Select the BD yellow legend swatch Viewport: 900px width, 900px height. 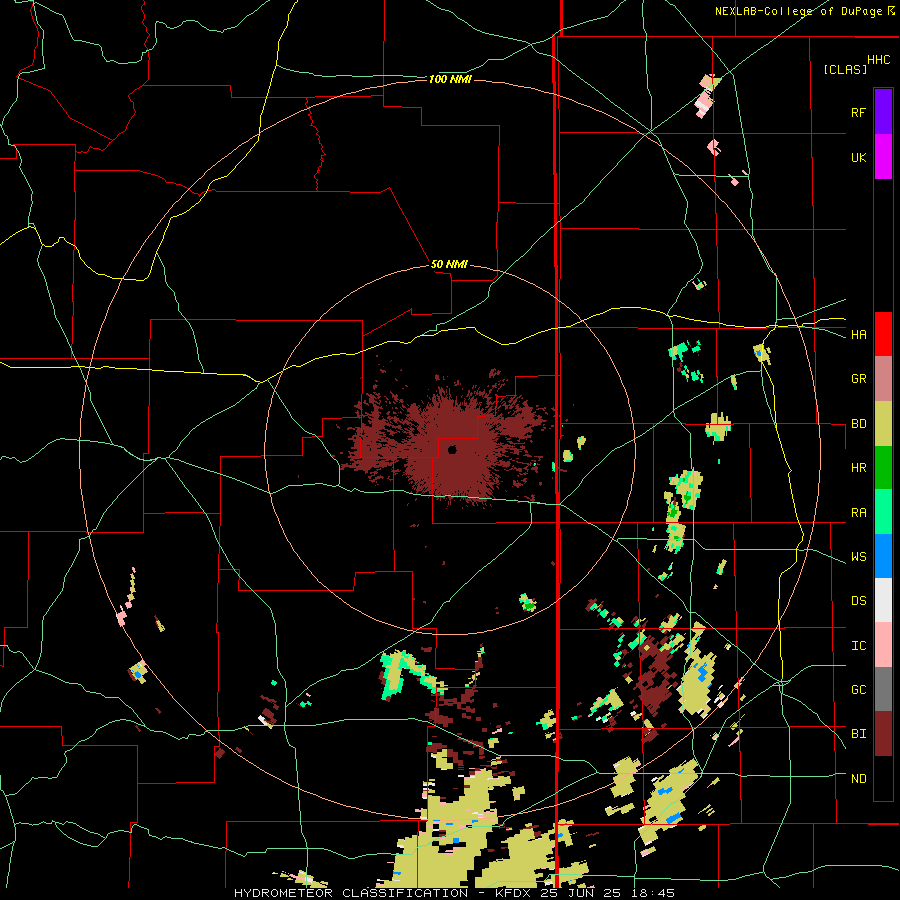(x=883, y=424)
